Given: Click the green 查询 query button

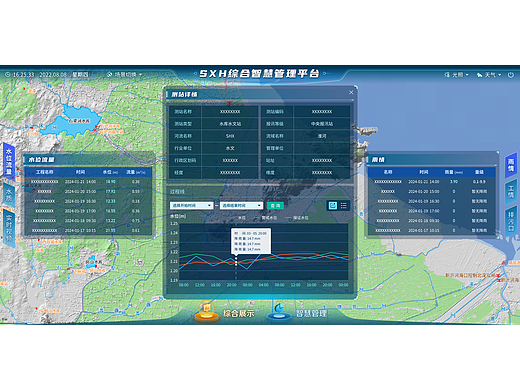Looking at the screenshot, I should (275, 206).
